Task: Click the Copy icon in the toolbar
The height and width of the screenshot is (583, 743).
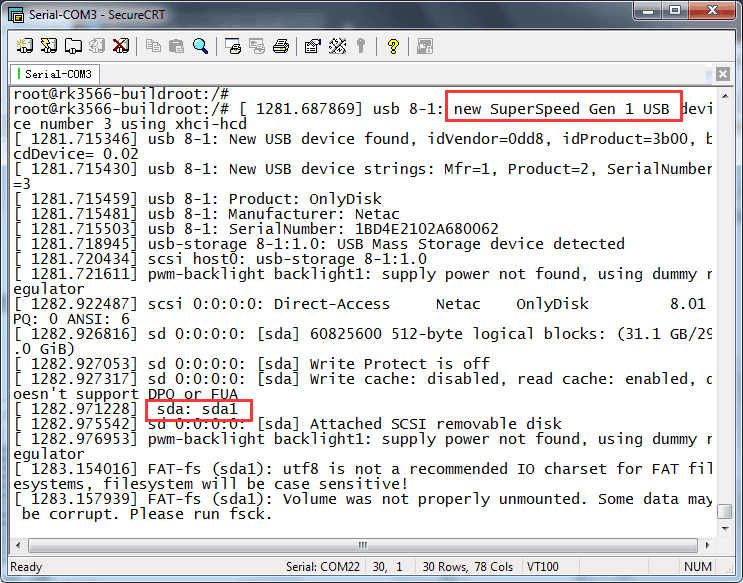Action: point(153,46)
